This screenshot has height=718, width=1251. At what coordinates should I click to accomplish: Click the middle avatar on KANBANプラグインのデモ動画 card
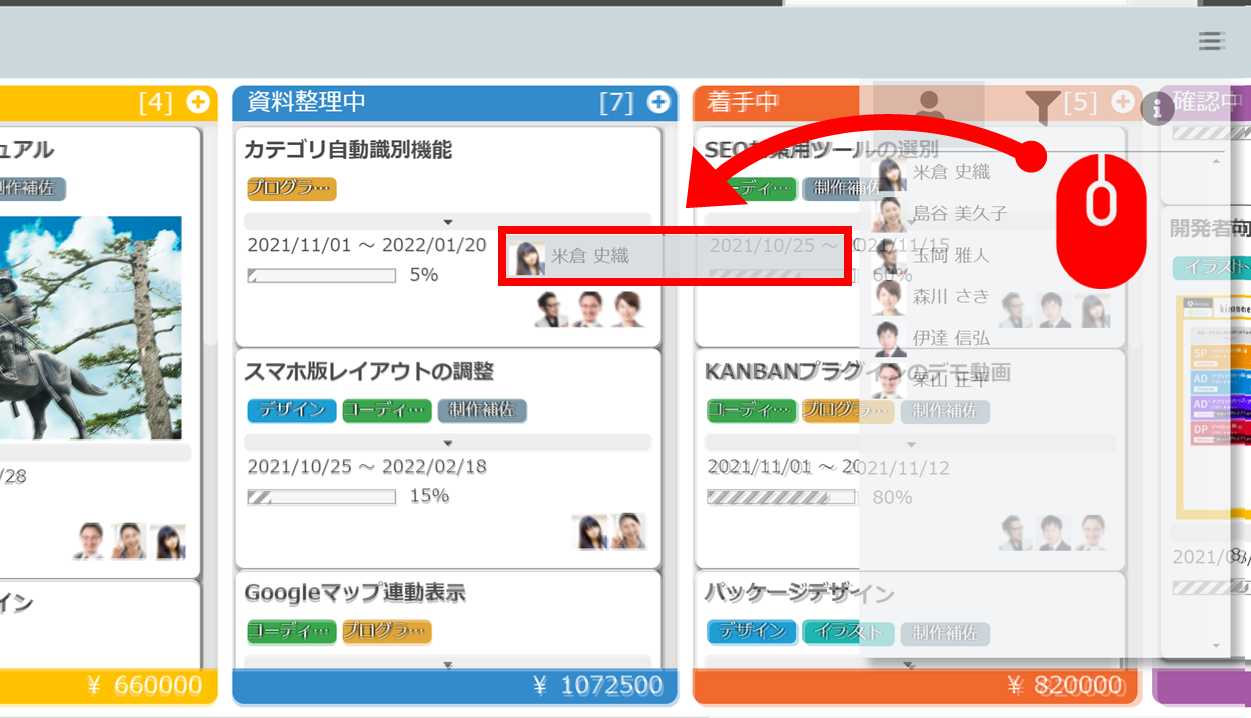[x=1053, y=532]
